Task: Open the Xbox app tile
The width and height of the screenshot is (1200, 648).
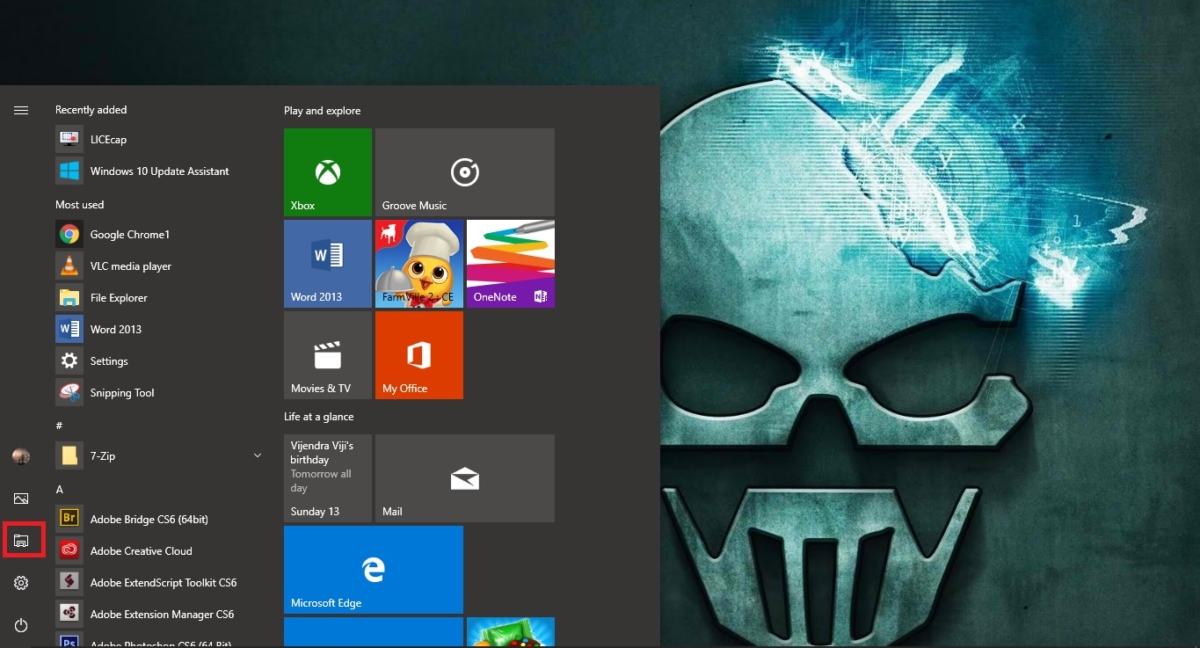Action: coord(327,172)
